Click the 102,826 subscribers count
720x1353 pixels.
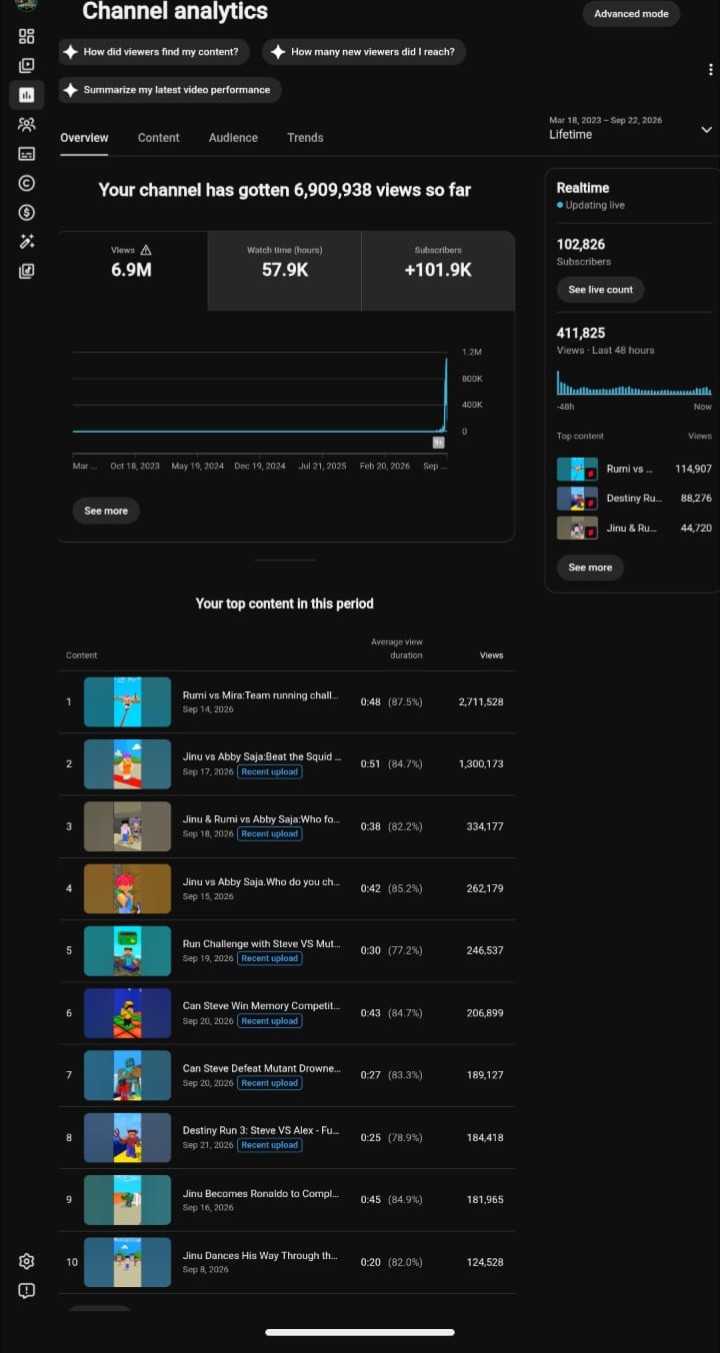(581, 244)
